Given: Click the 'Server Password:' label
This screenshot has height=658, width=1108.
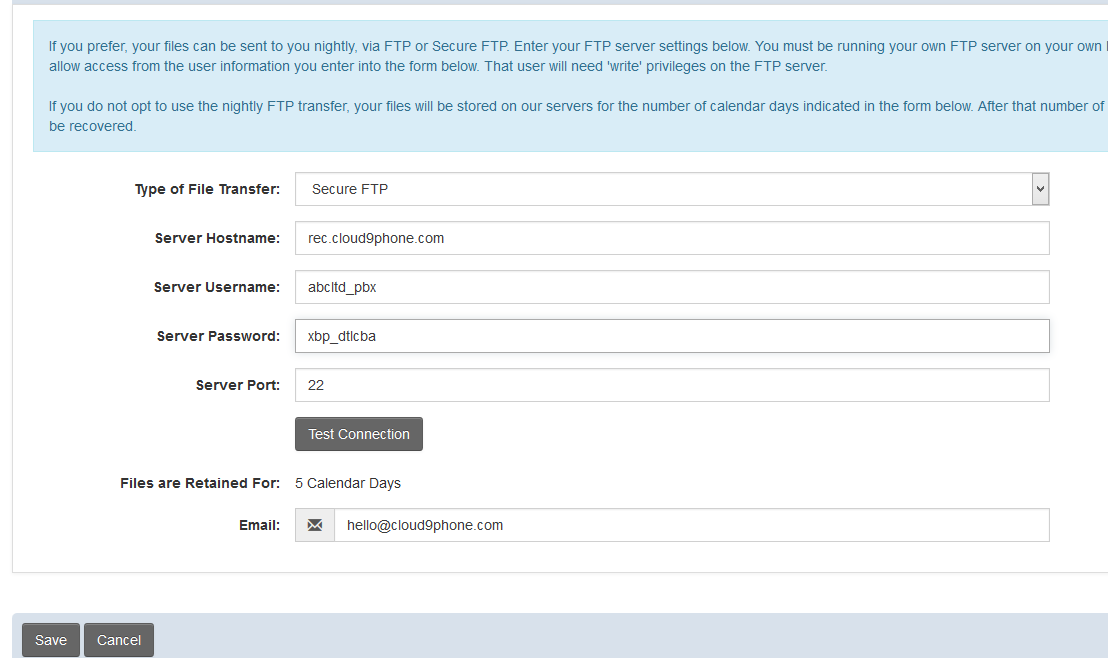Looking at the screenshot, I should 218,336.
